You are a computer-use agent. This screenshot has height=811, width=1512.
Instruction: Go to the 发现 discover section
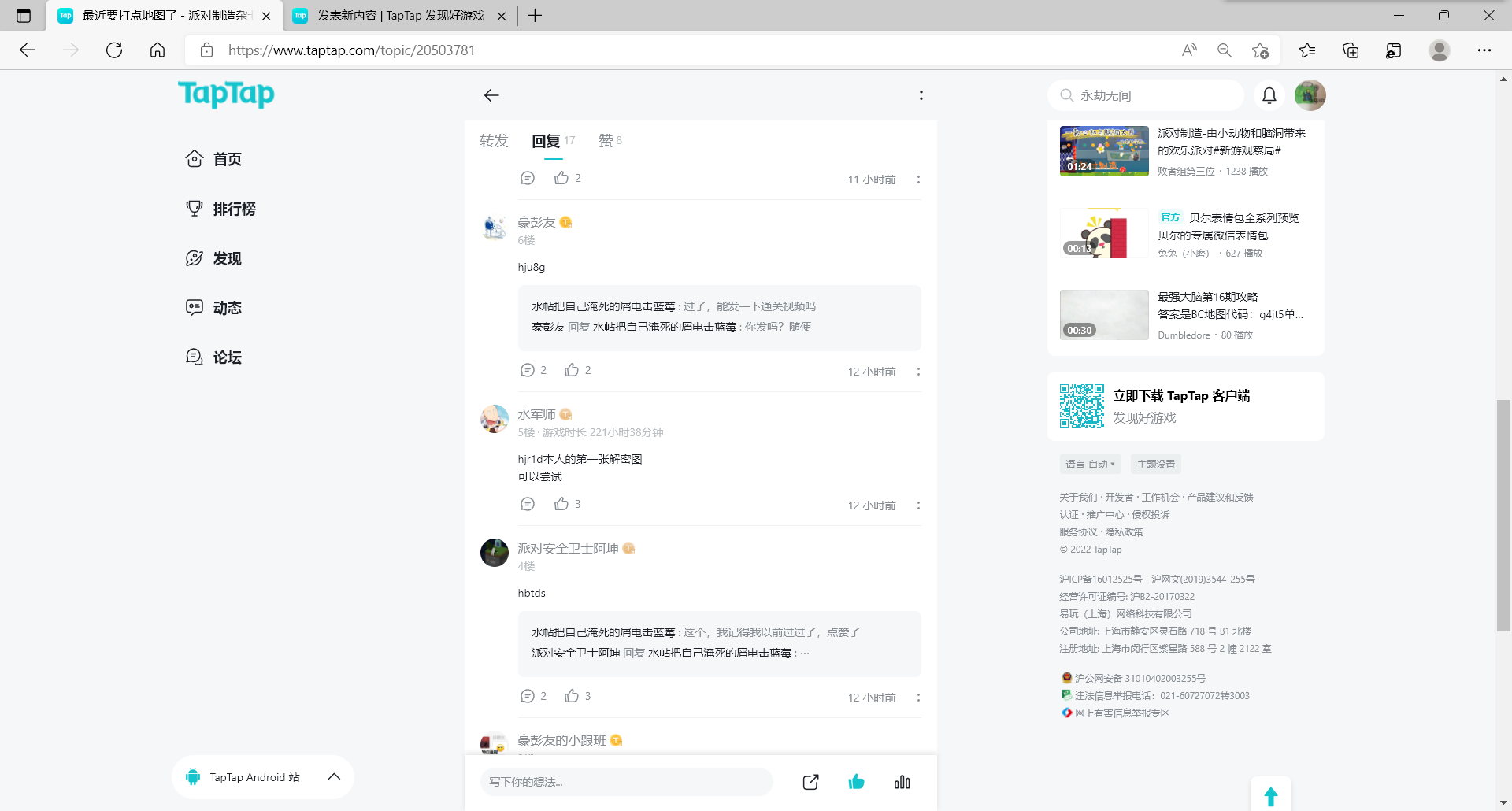tap(213, 258)
